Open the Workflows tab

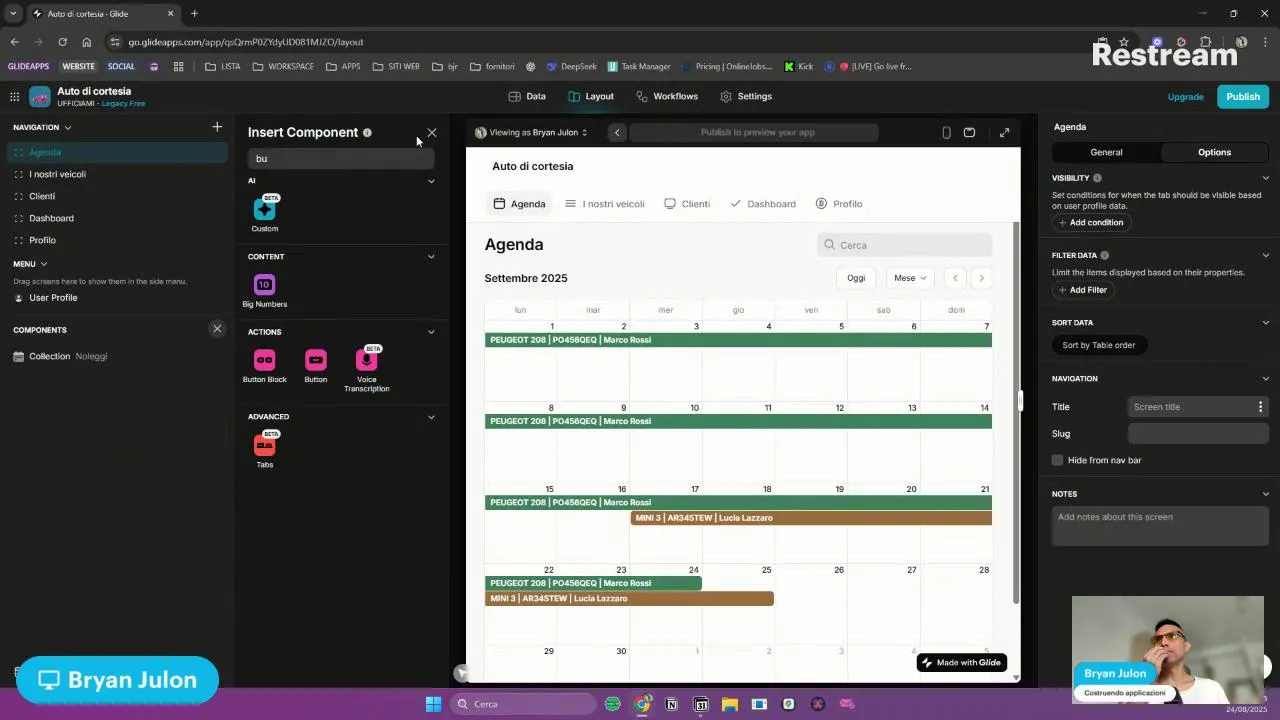[x=667, y=96]
